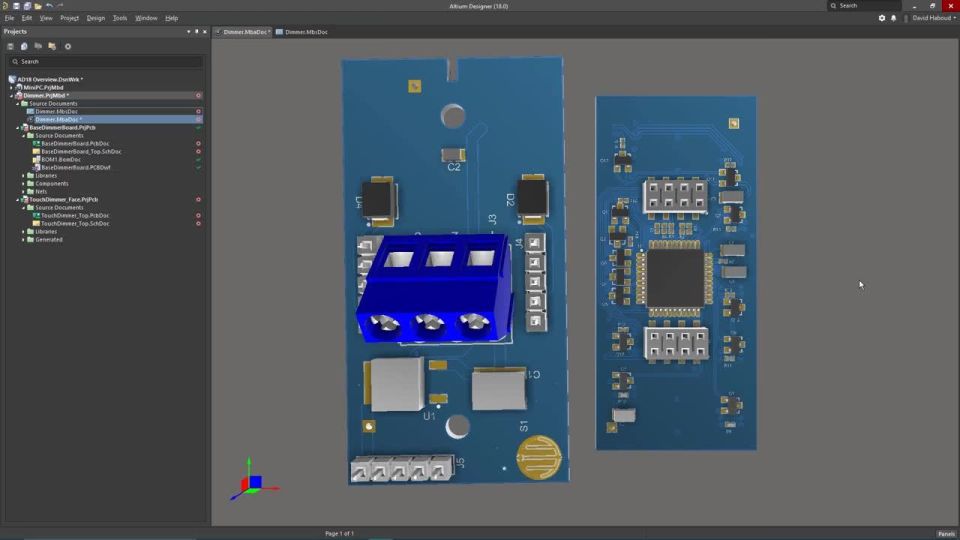Collapse the BaseDimmerBoard.PrjPcb node
Viewport: 960px width, 540px height.
pyautogui.click(x=18, y=127)
